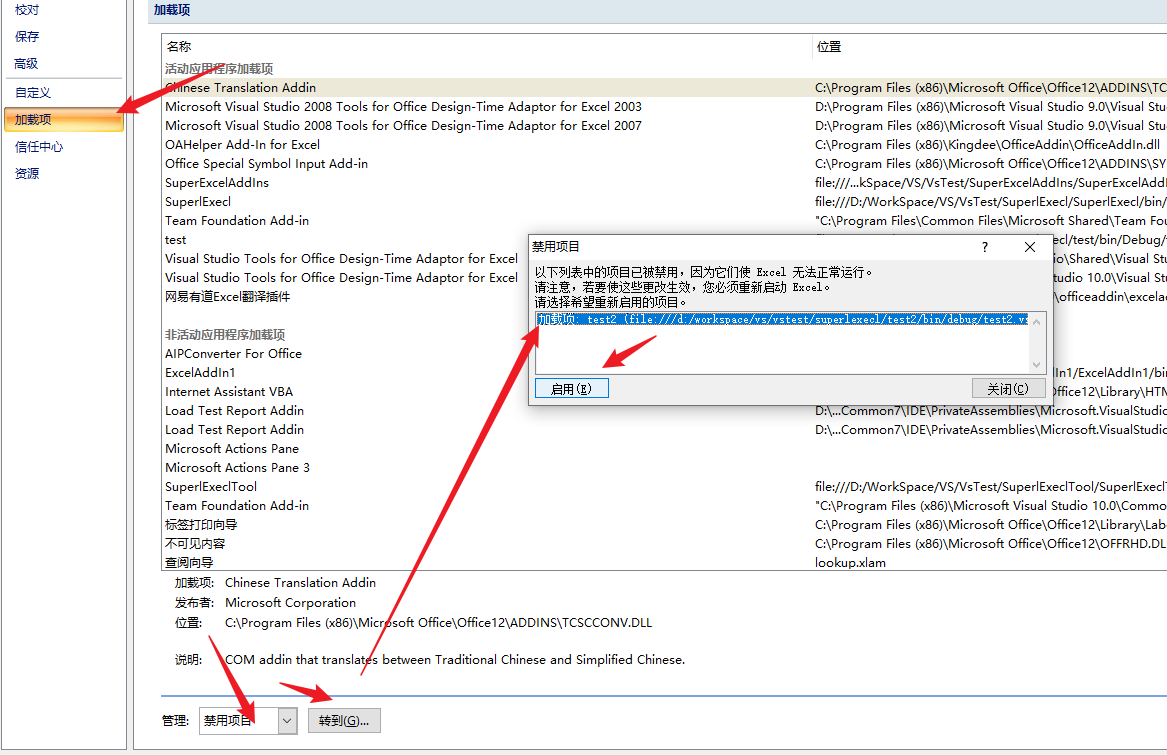Viewport: 1167px width, 755px height.
Task: Click lookup.xlam location cell
Action: coord(850,563)
